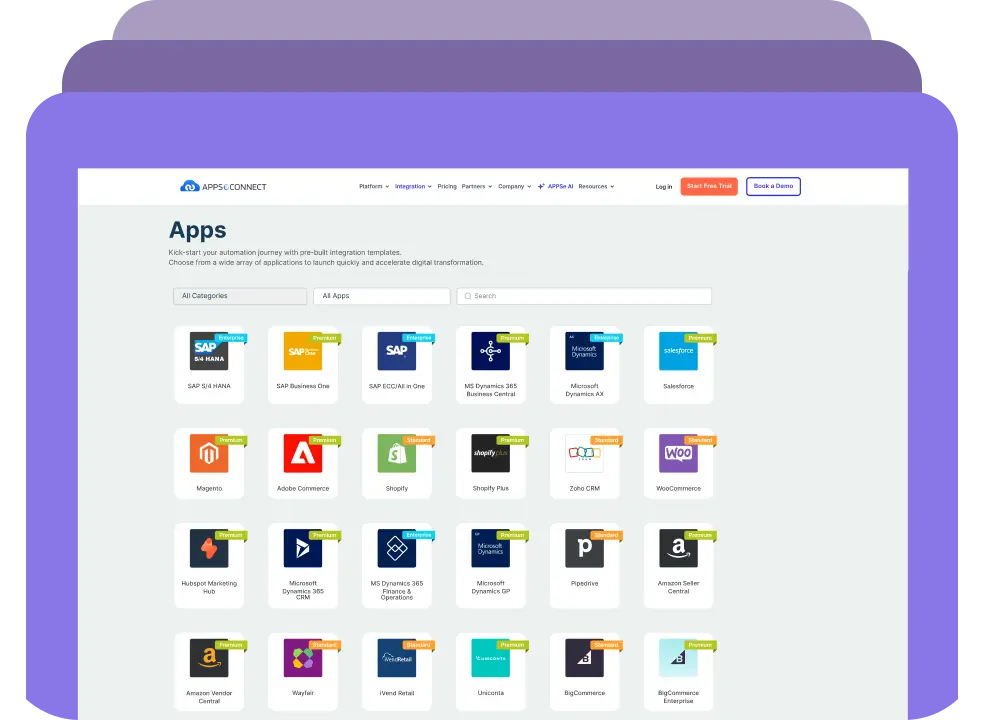Expand the Resources menu
This screenshot has width=984, height=720.
pyautogui.click(x=596, y=186)
